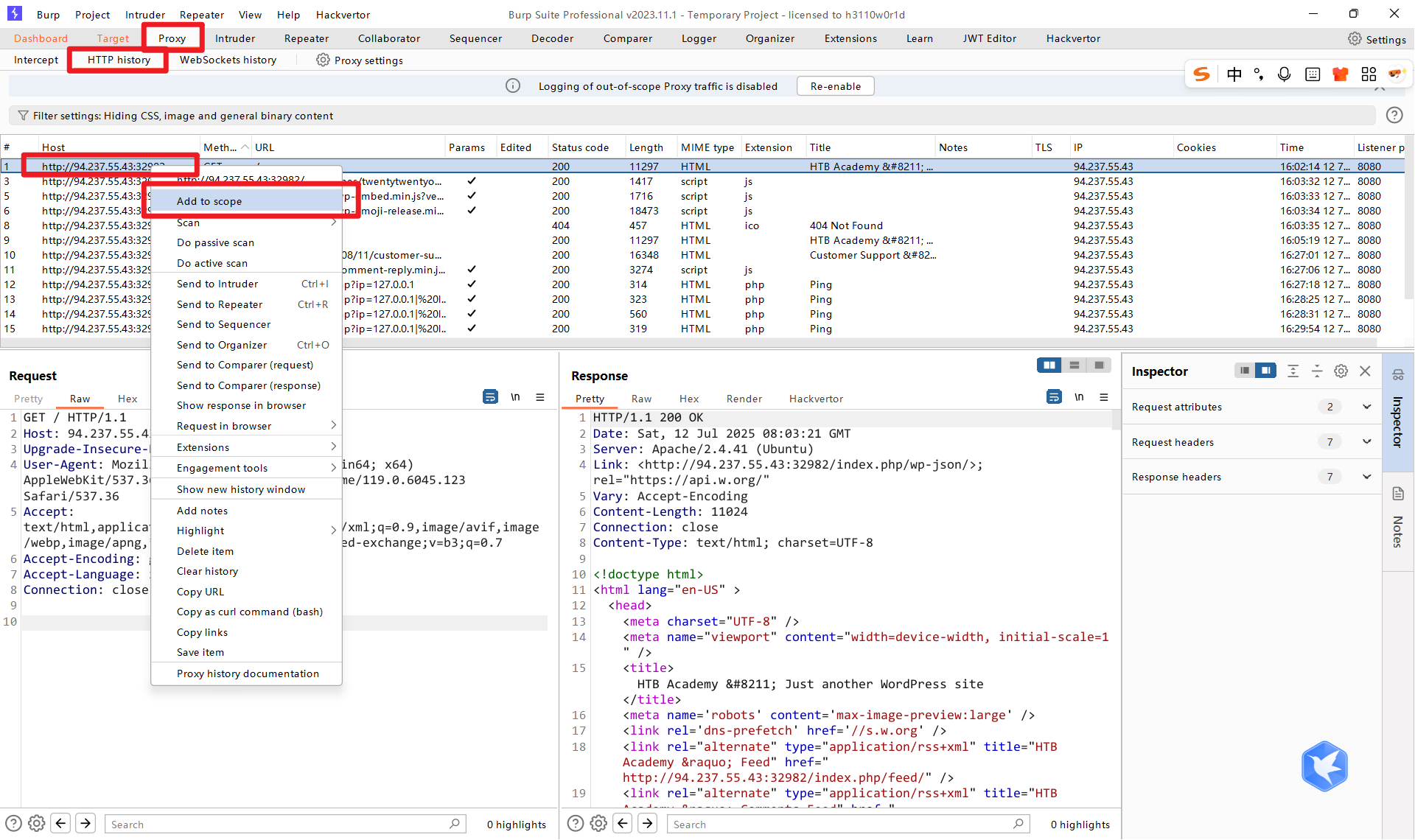Choose Send to Repeater menu entry
Viewport: 1415px width, 840px height.
[x=220, y=304]
